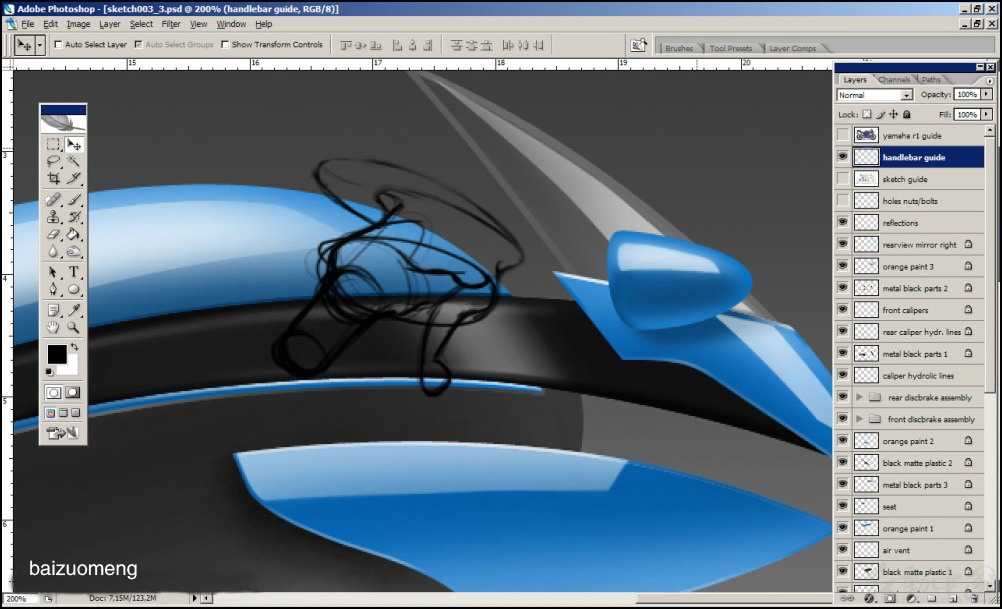Select the Type tool
This screenshot has height=609, width=1002.
tap(73, 272)
